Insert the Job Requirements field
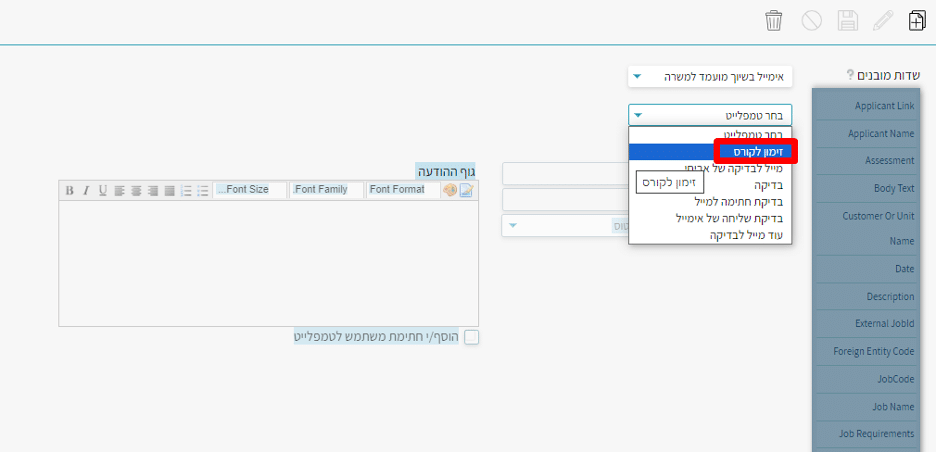Screen dimensions: 936x452 coord(867,434)
